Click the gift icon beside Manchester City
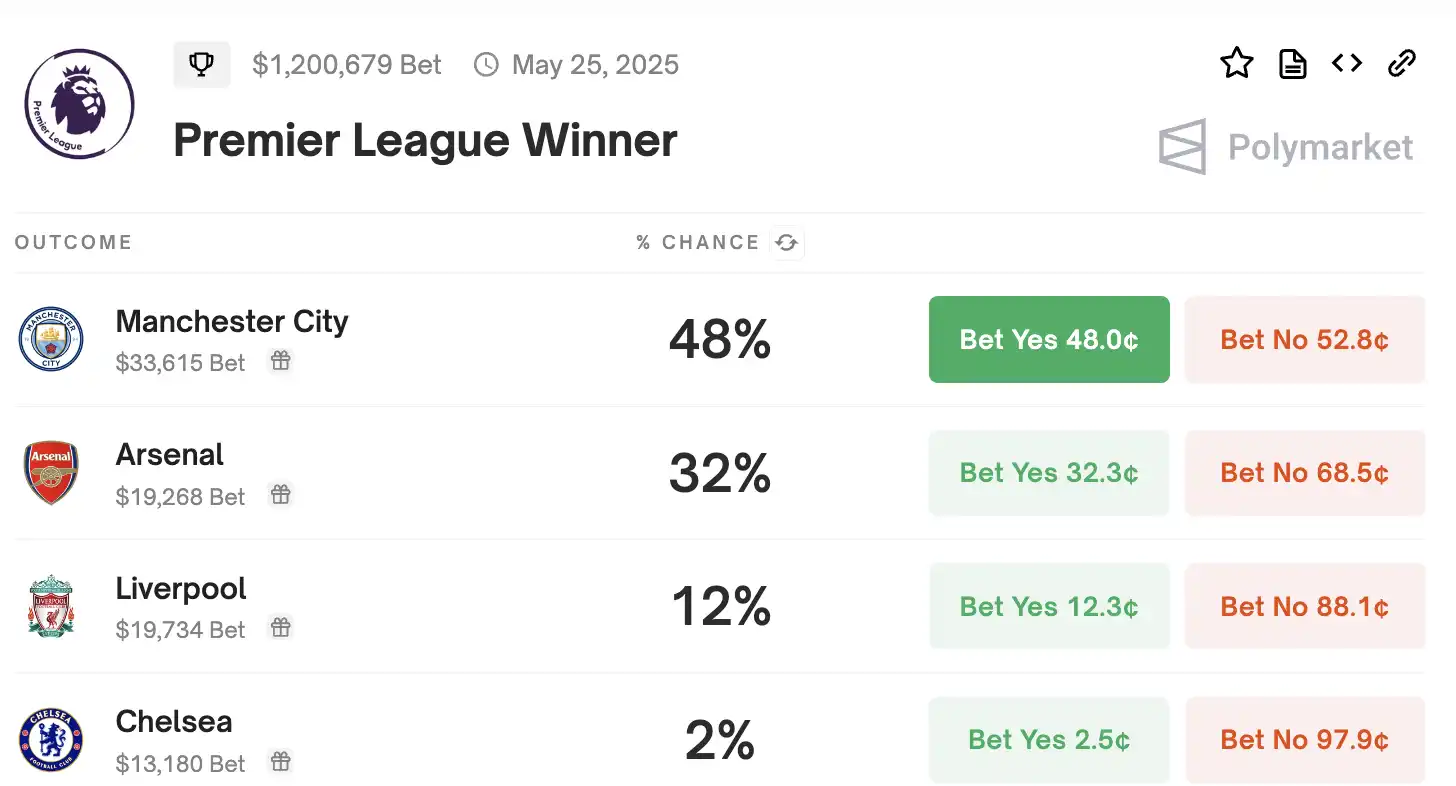Viewport: 1456px width, 786px height. (281, 361)
